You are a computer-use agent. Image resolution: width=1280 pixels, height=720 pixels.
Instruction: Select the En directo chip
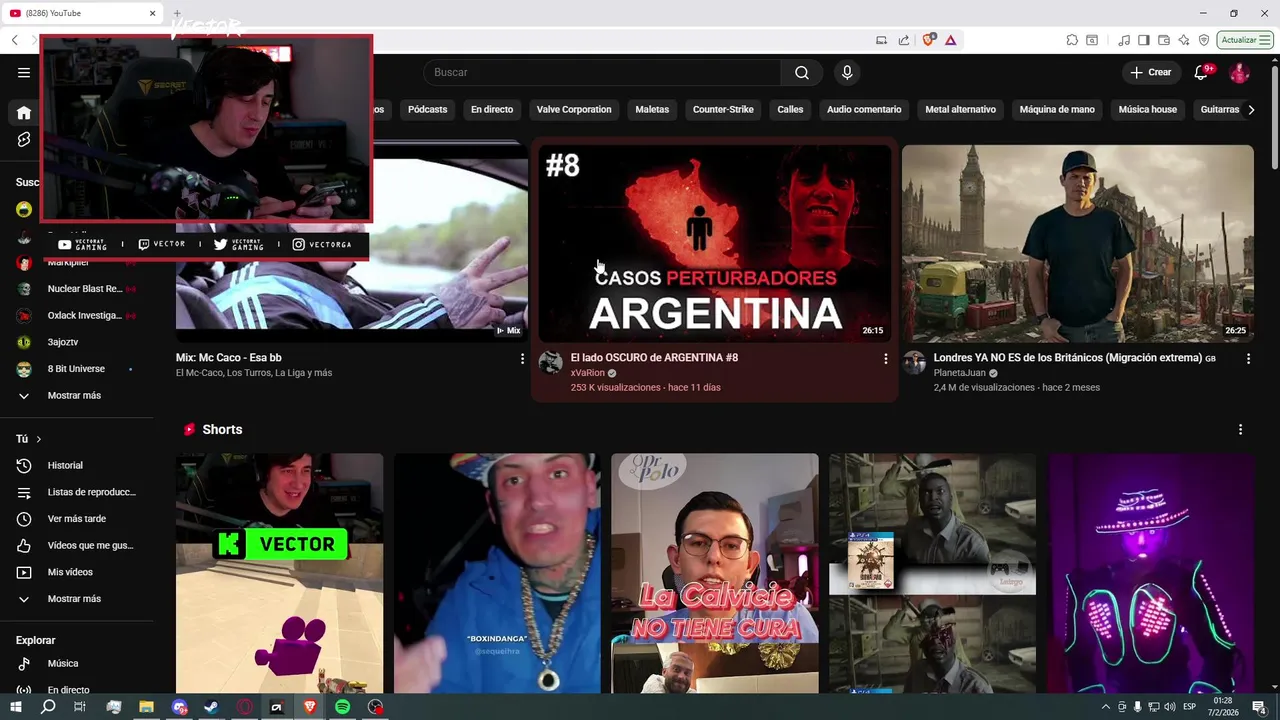click(492, 109)
